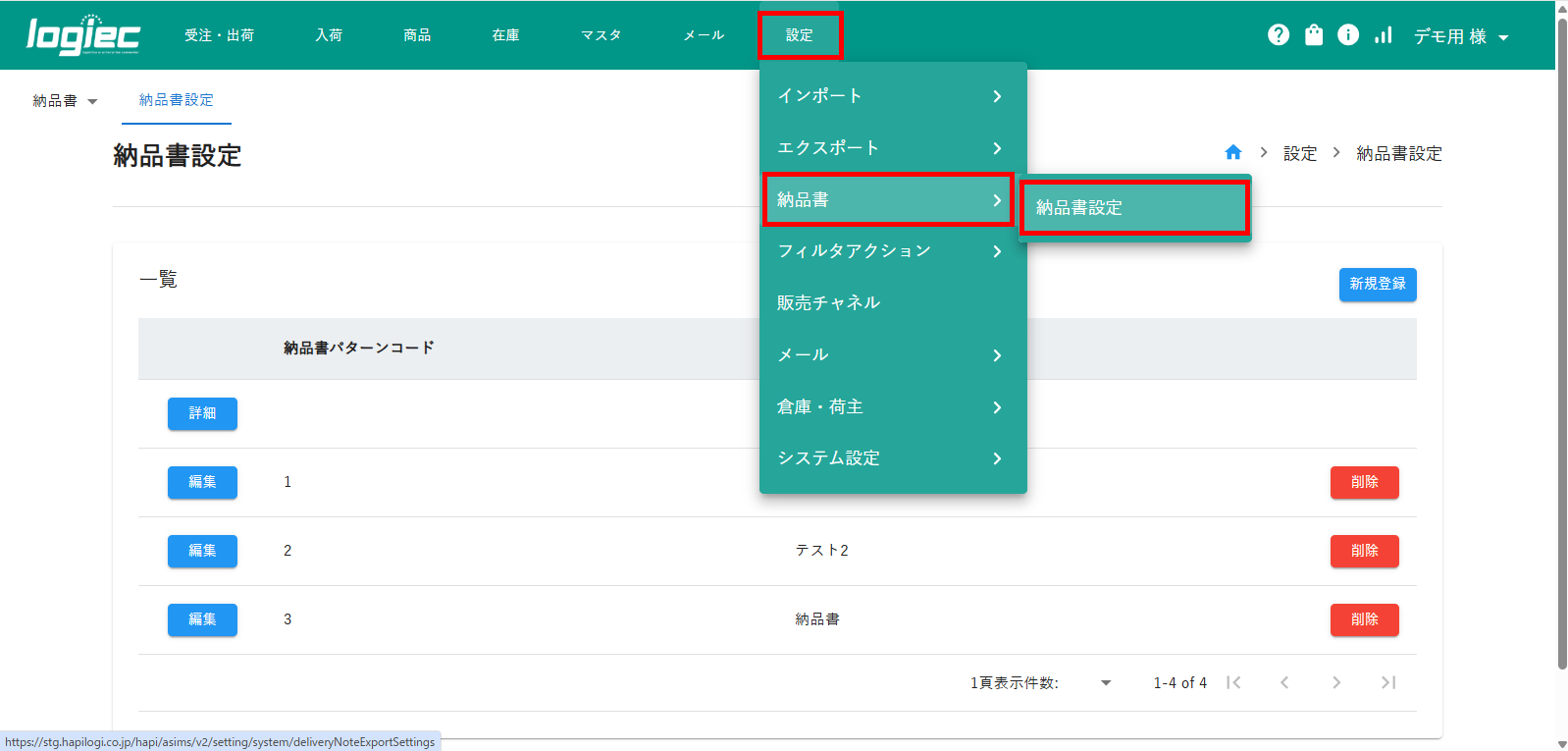Select 納品書設定 in the submenu
Screen dimensions: 1568x751
point(1133,207)
